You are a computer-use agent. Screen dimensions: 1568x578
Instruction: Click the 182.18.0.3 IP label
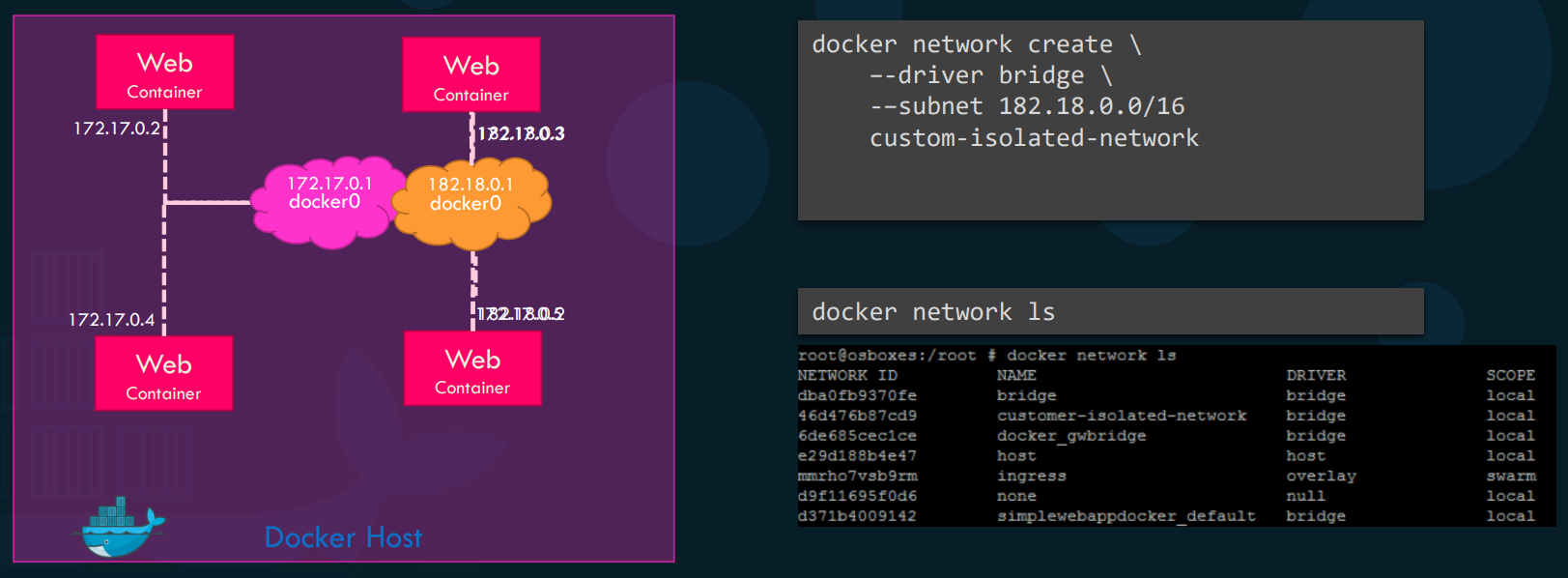(522, 133)
